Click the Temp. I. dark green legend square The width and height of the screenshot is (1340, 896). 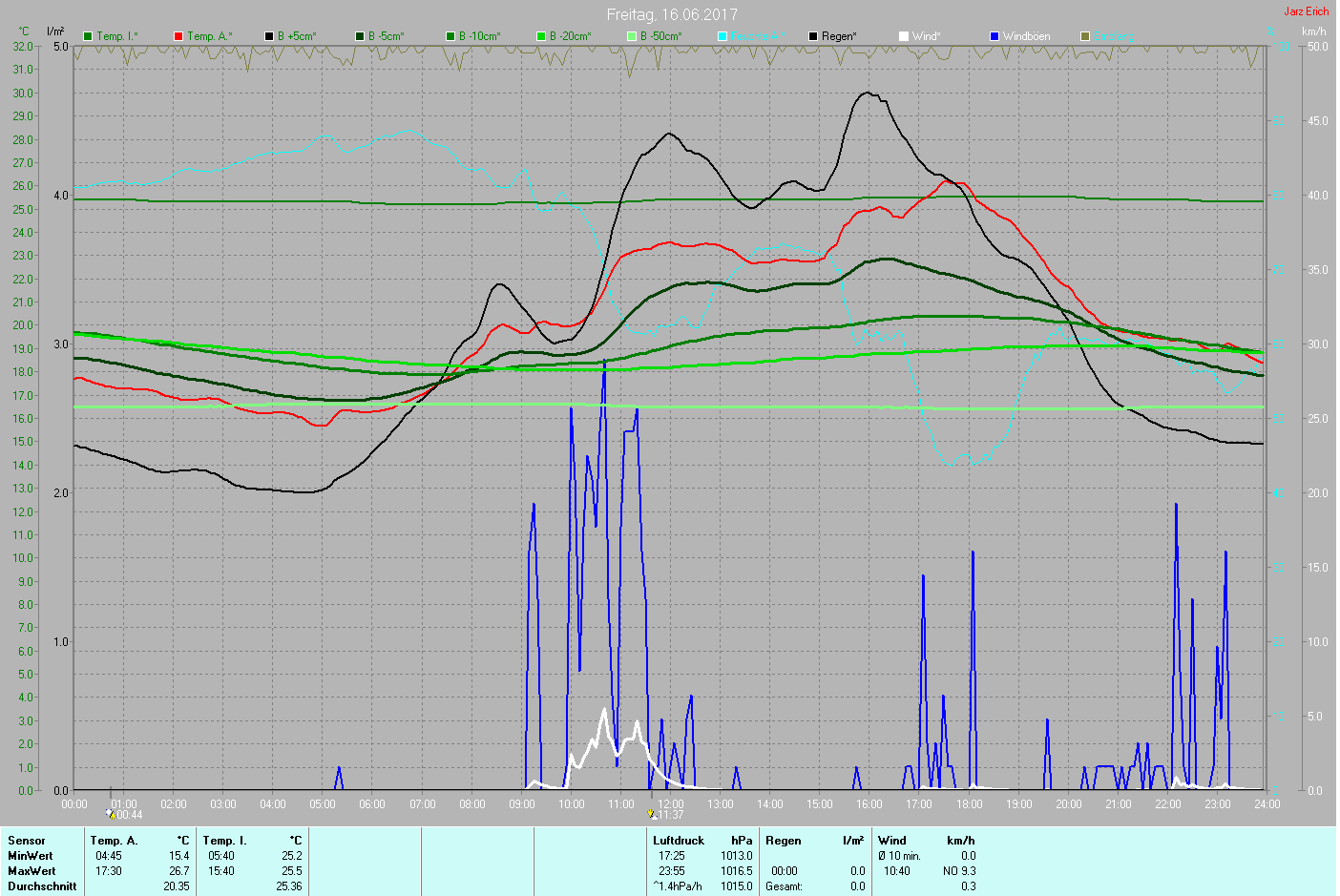(x=88, y=36)
